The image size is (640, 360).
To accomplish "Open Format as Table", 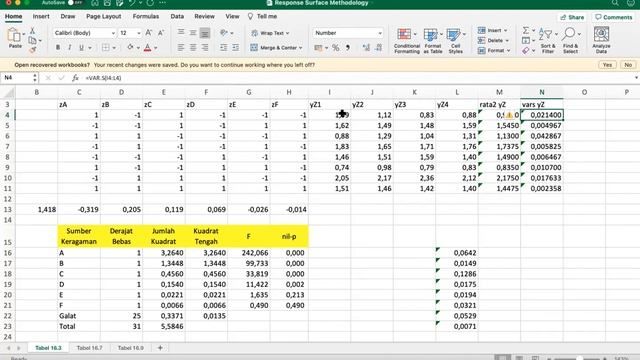I will [433, 40].
